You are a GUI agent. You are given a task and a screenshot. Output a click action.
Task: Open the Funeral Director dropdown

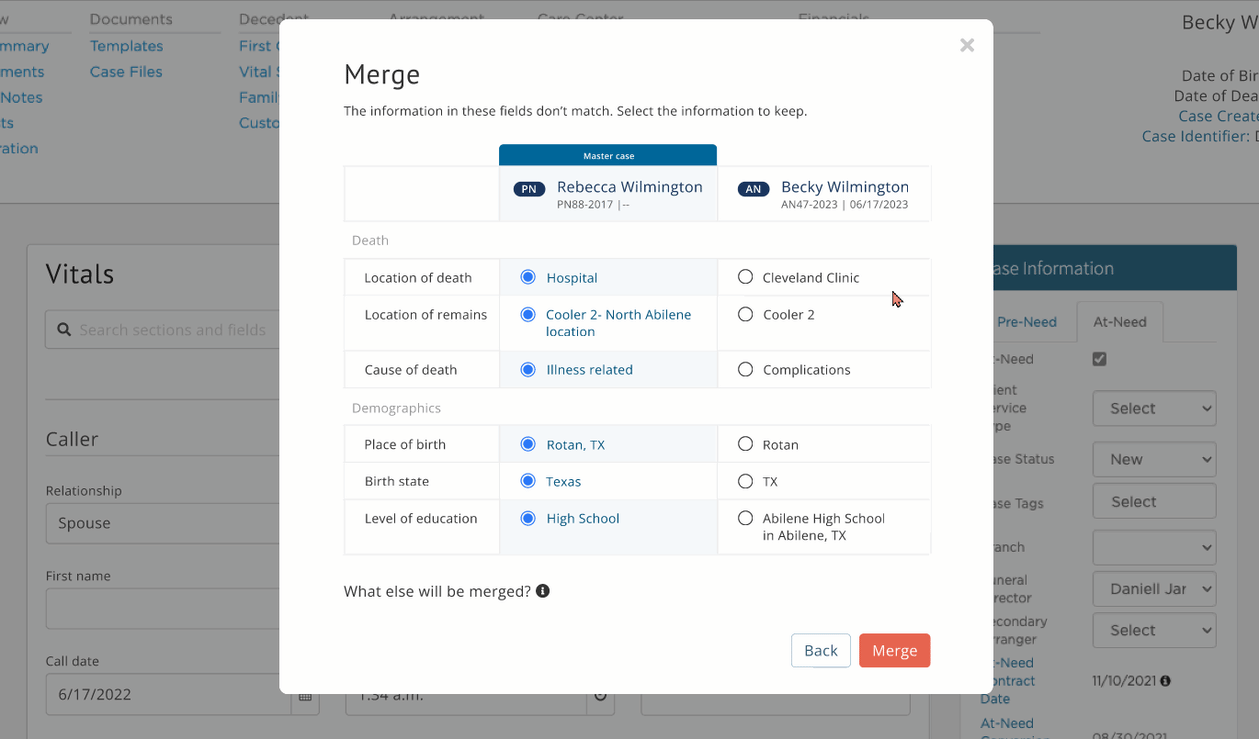pos(1154,589)
